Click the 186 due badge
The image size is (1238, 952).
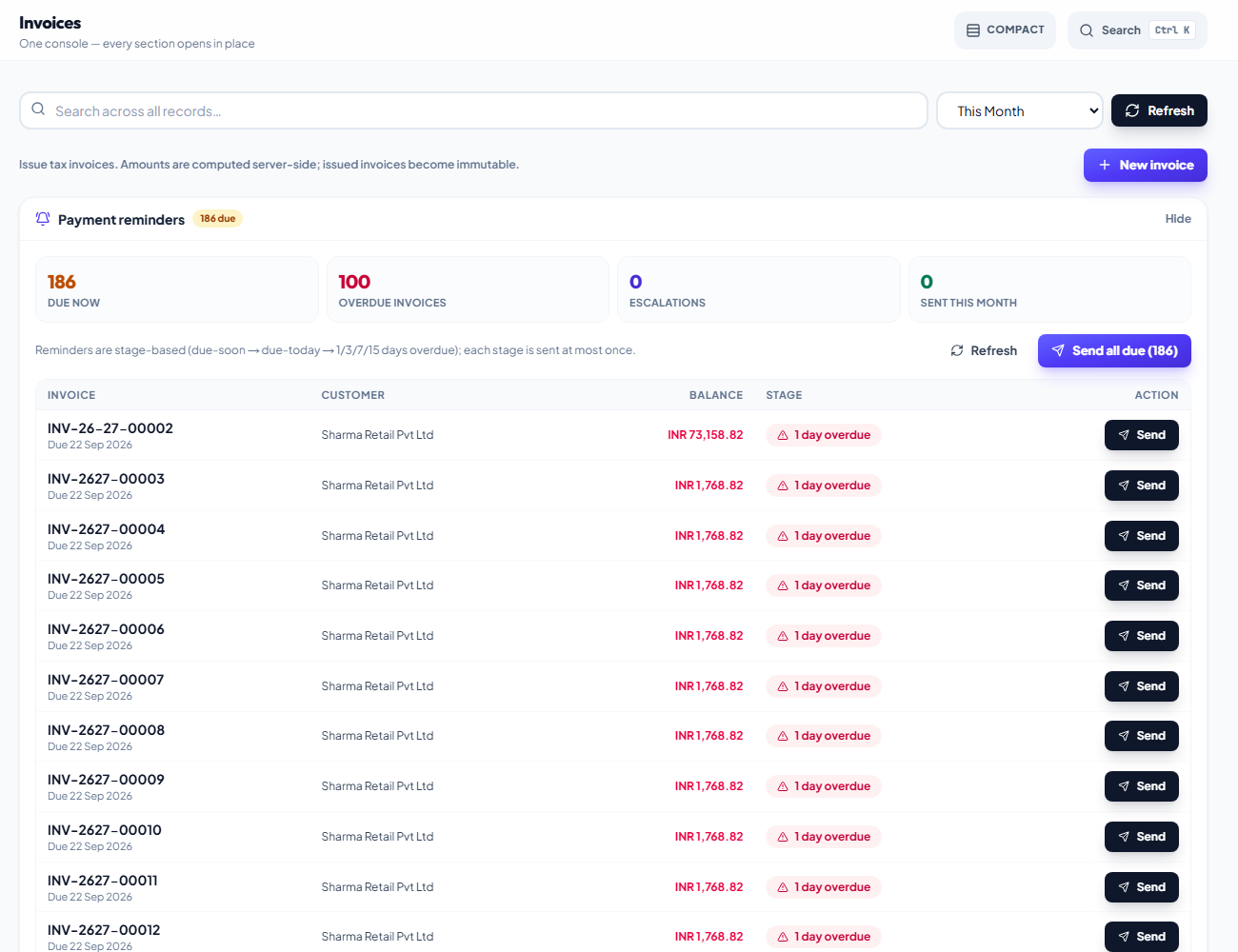[218, 218]
